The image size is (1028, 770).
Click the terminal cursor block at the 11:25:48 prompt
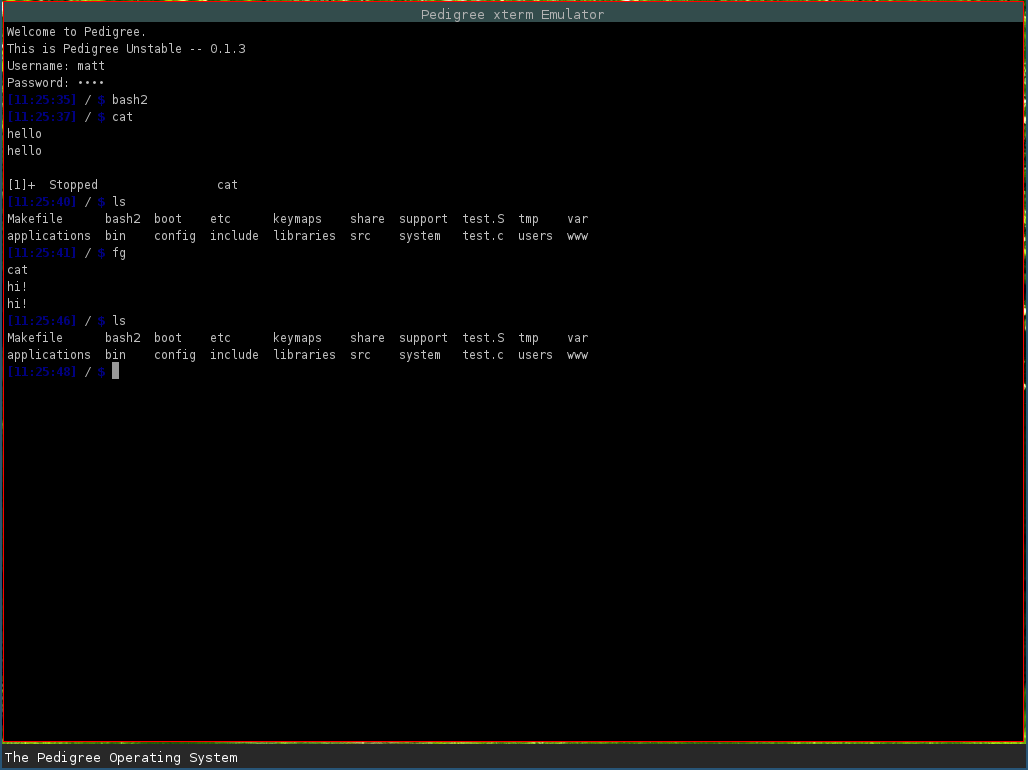pos(115,372)
